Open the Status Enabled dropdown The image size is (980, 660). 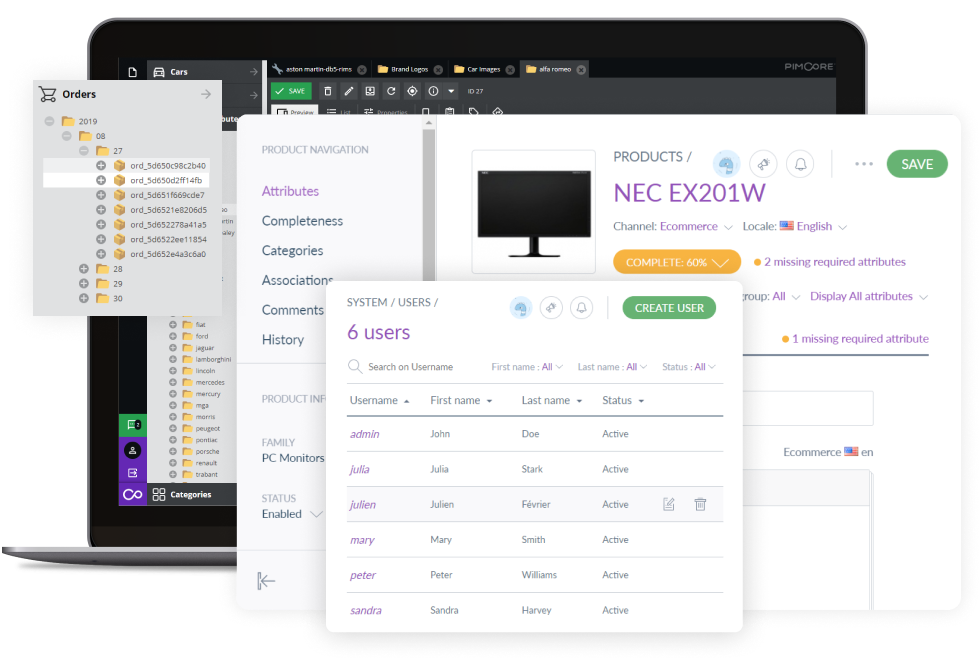(x=292, y=514)
